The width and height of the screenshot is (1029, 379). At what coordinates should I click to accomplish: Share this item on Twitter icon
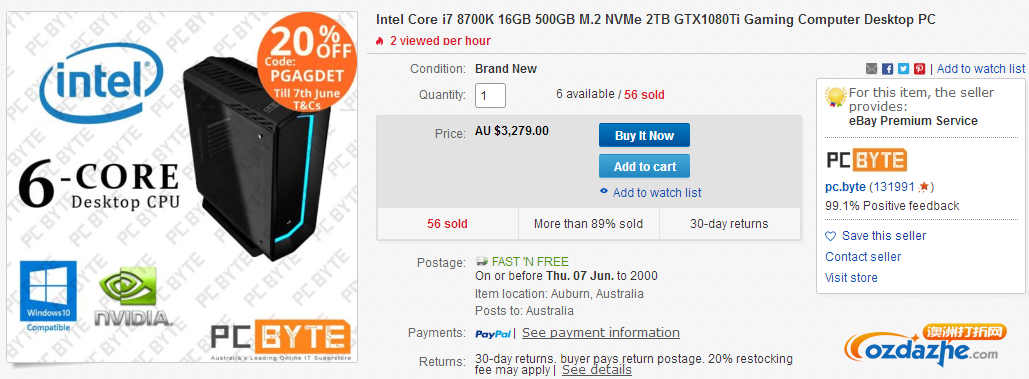904,69
